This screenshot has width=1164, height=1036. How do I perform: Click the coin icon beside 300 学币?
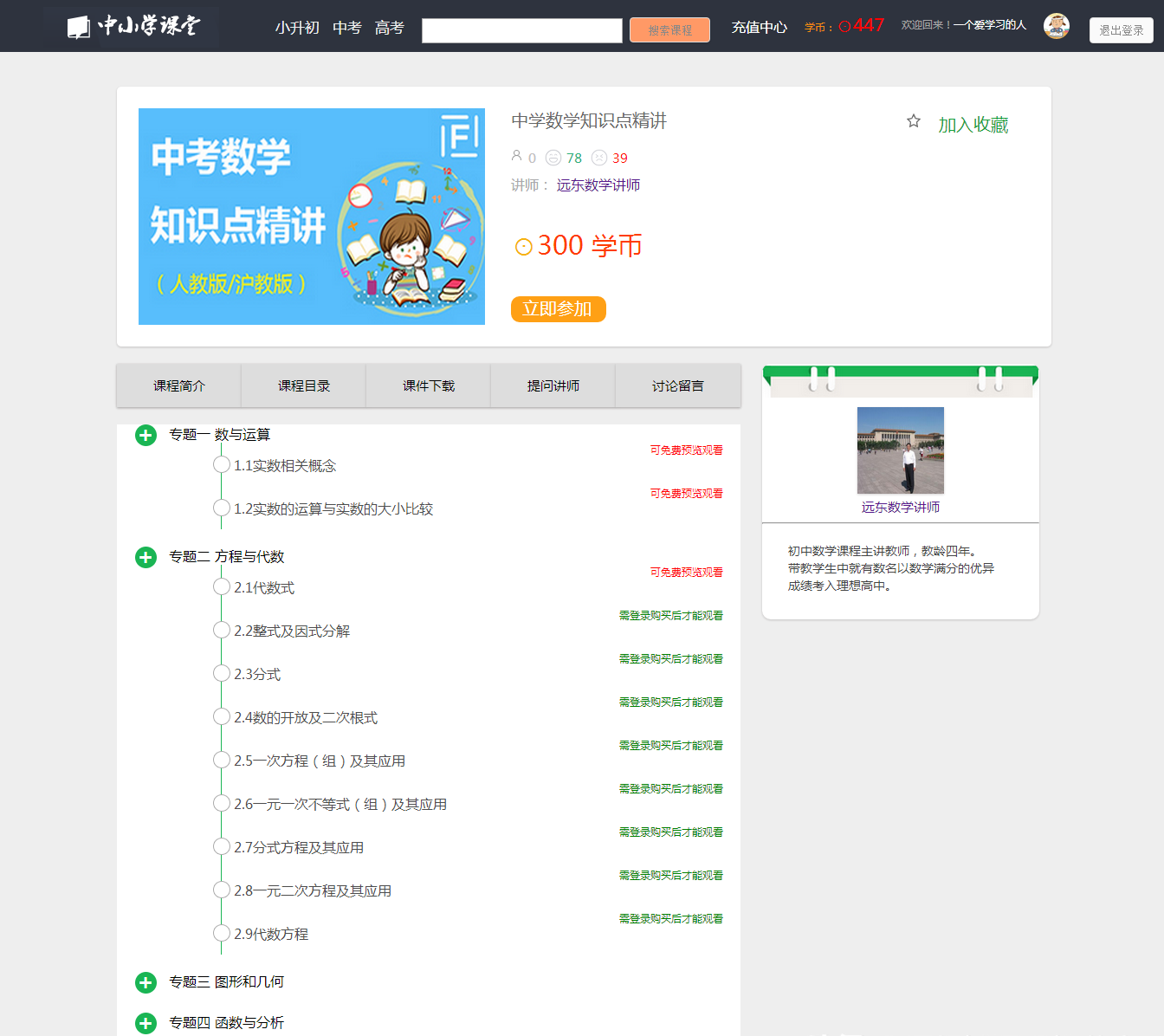tap(523, 247)
